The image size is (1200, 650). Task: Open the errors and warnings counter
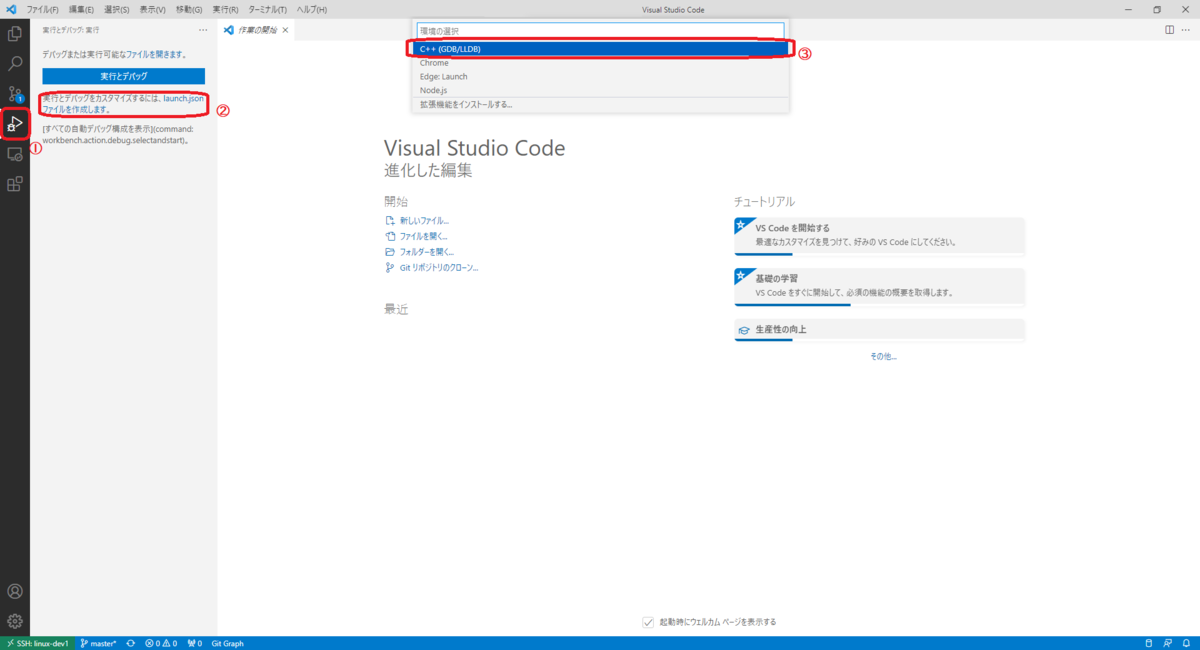(x=160, y=643)
